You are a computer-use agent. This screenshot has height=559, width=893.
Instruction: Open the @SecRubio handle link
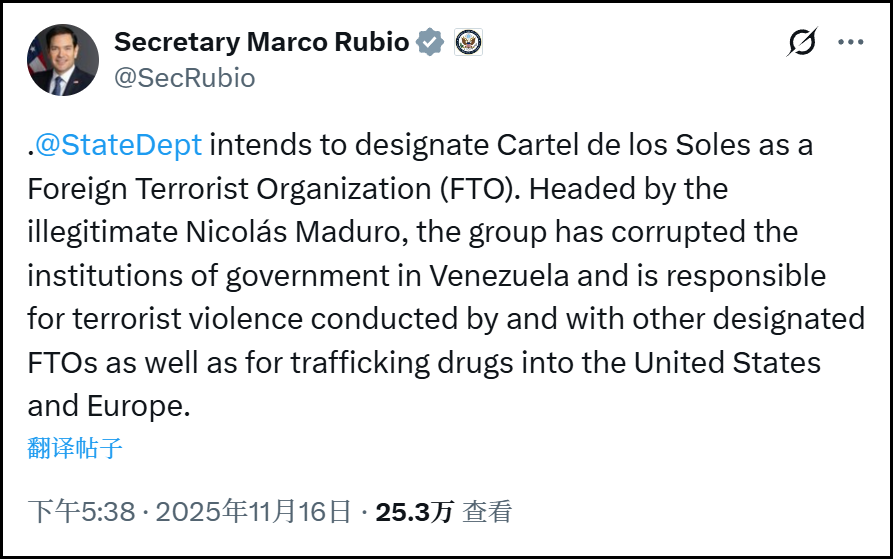[x=185, y=78]
